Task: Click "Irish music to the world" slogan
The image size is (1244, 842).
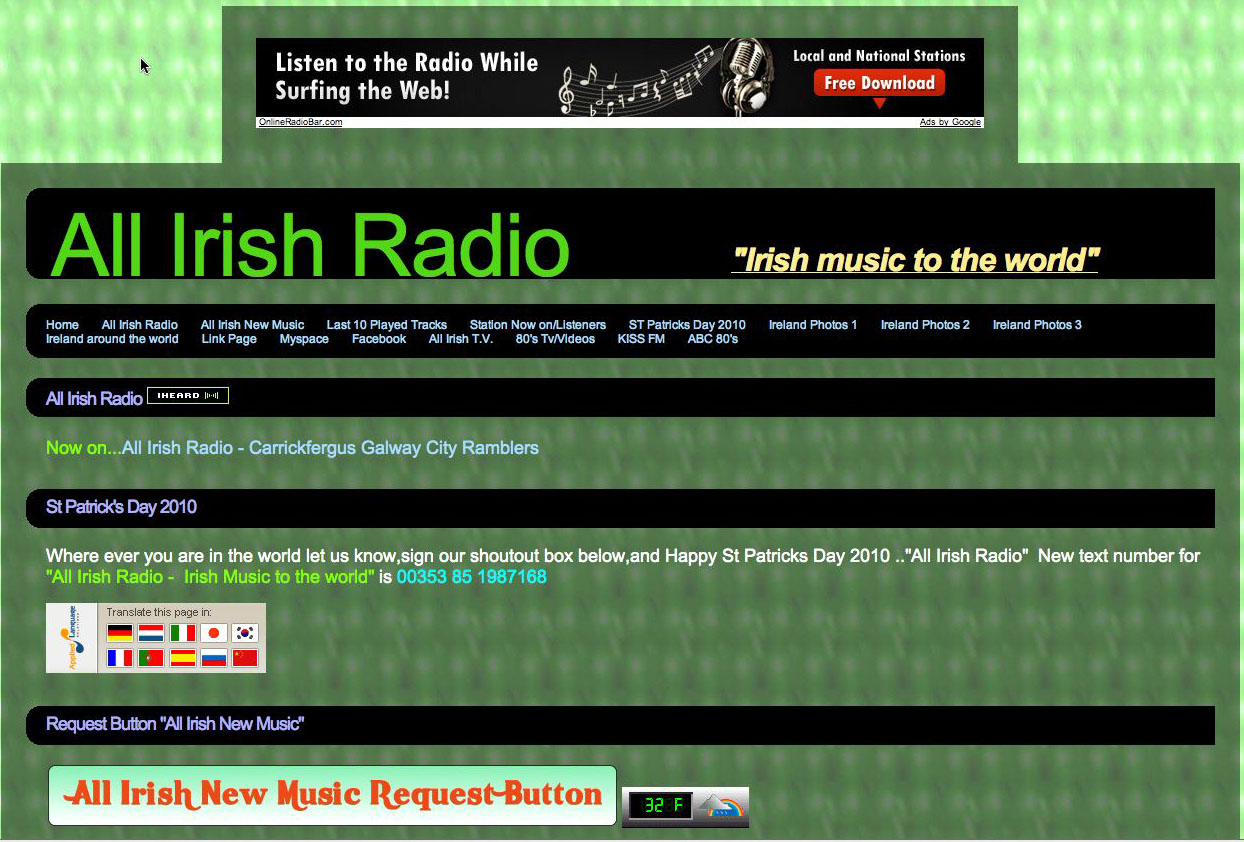Action: [x=915, y=260]
